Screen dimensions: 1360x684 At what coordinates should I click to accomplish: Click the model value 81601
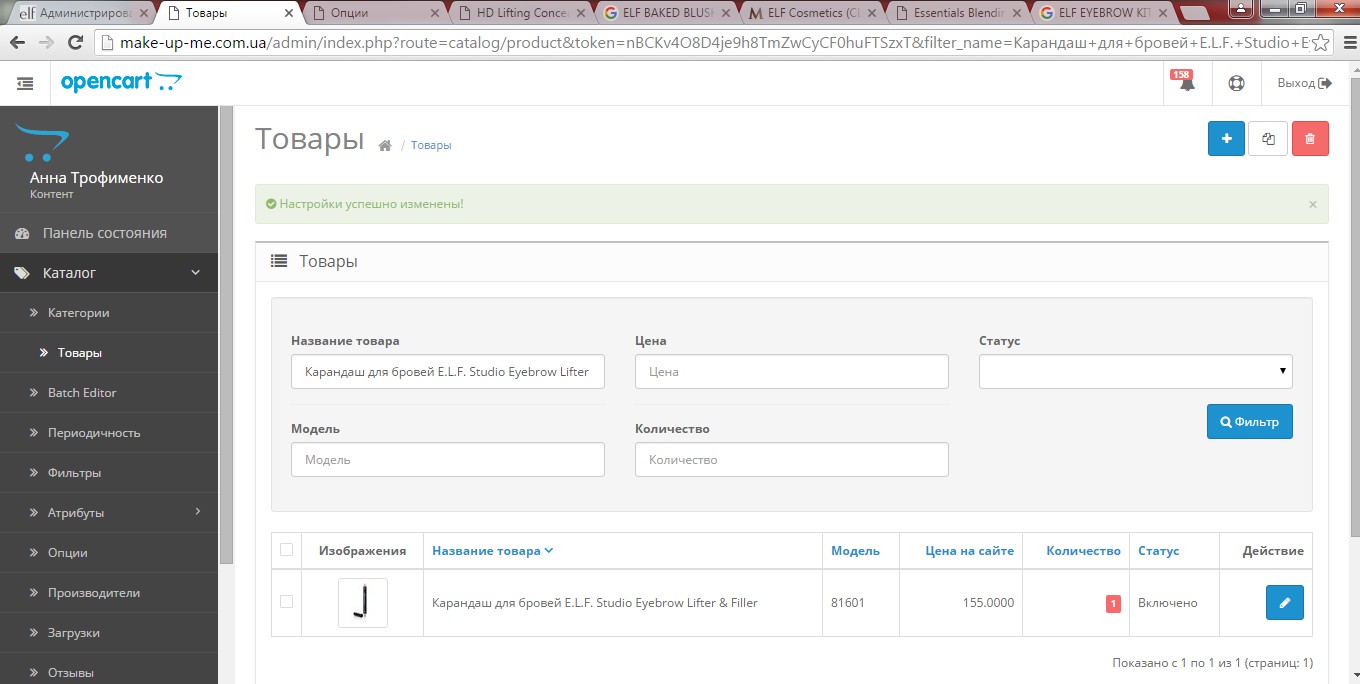point(848,603)
